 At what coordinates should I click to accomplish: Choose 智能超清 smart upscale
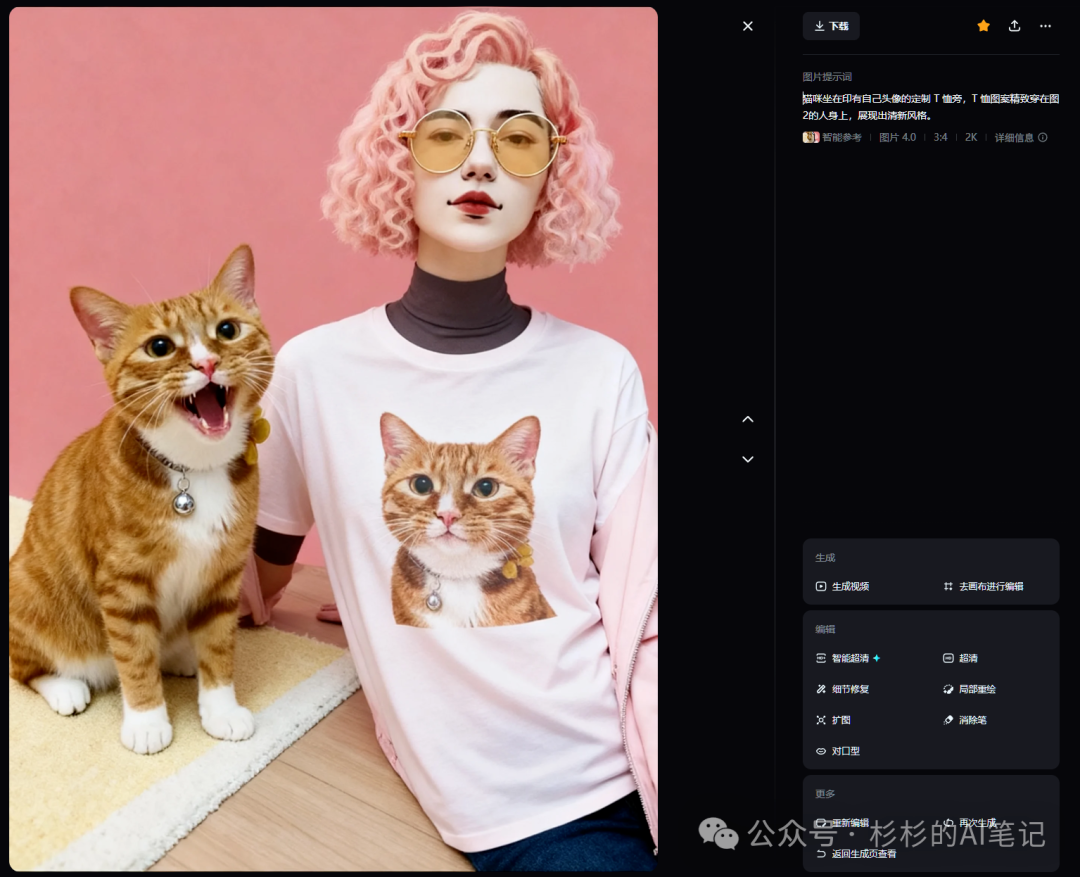point(848,658)
